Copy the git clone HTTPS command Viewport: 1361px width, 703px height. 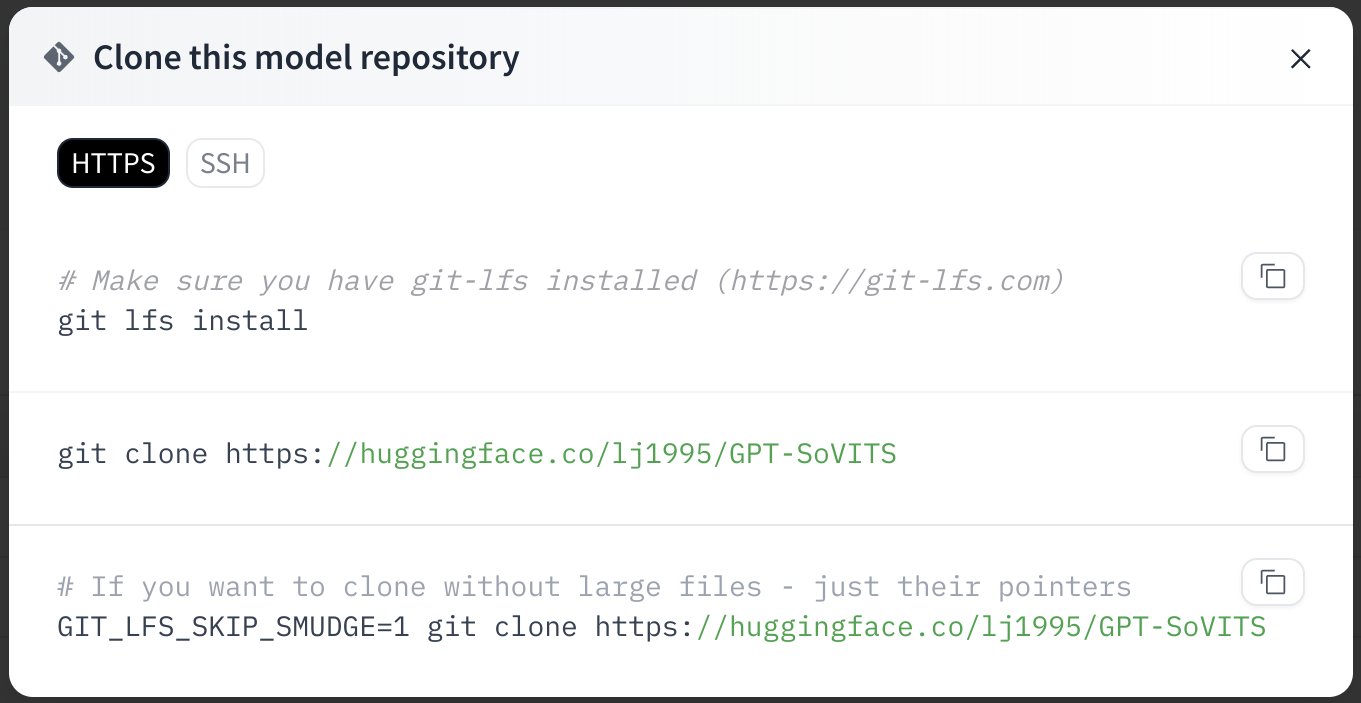1272,449
